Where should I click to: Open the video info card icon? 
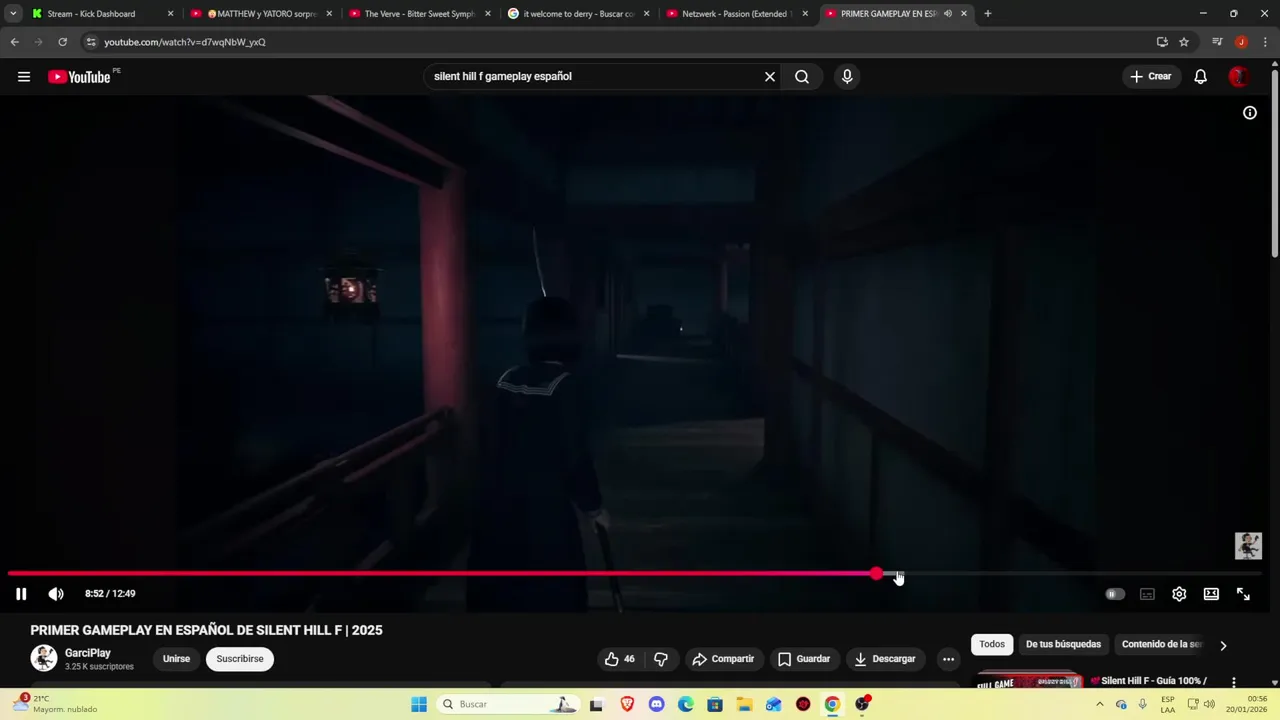1250,113
